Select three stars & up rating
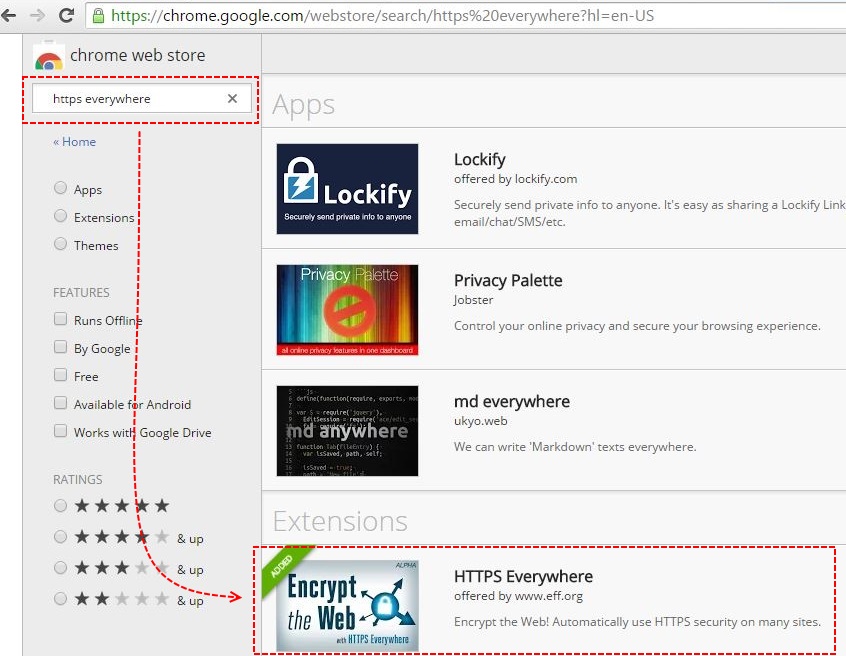Screen dimensions: 846x656 [x=60, y=568]
